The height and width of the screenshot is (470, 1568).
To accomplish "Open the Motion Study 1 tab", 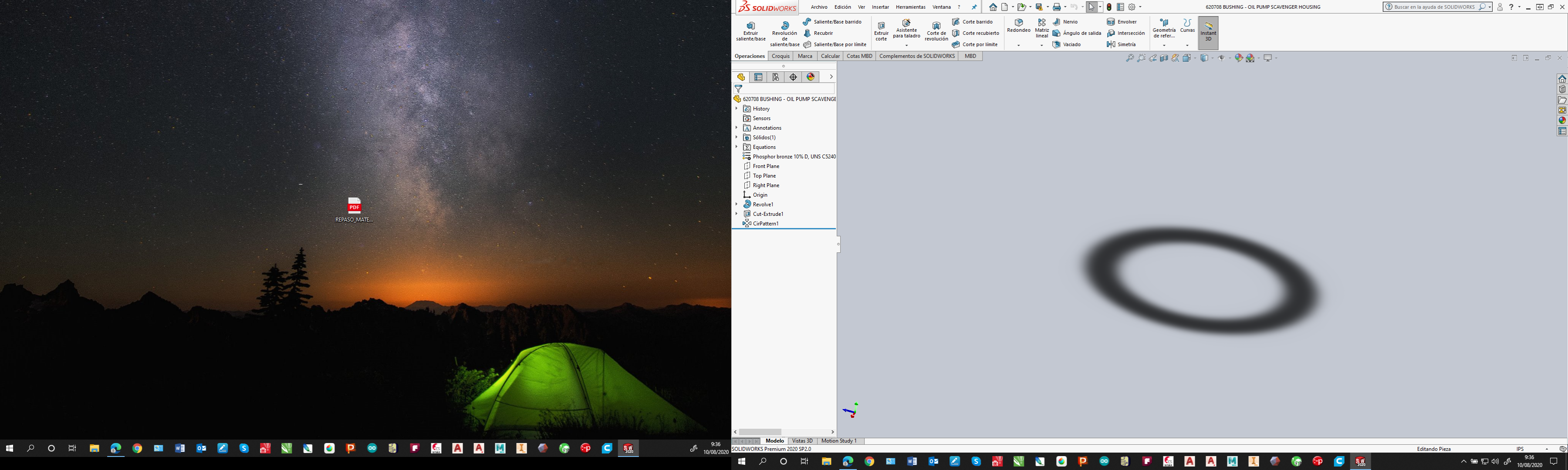I will click(838, 441).
